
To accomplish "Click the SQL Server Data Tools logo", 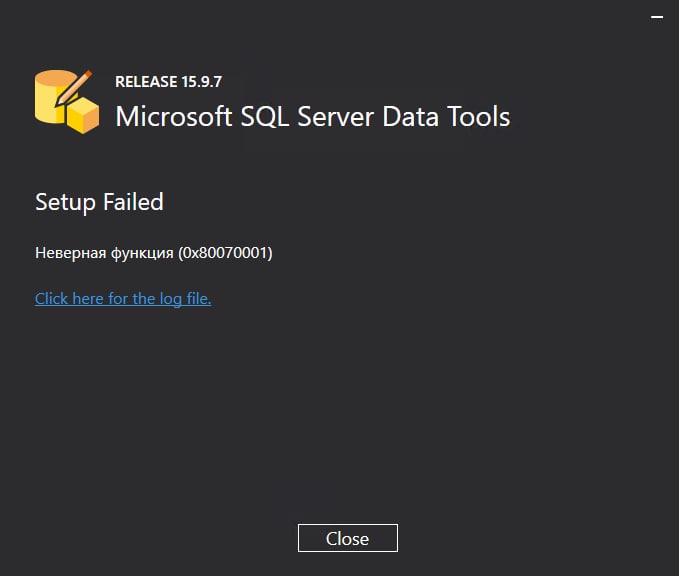I will 67,101.
